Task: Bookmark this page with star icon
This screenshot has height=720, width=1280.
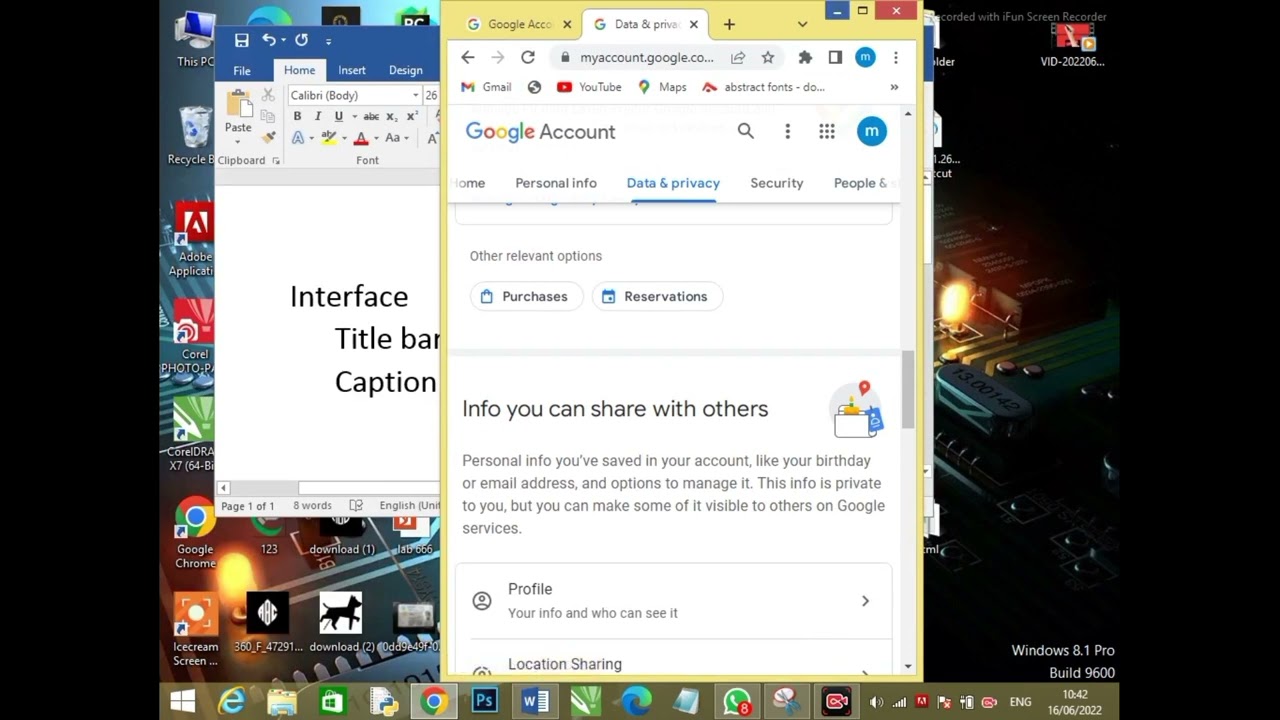Action: tap(768, 57)
